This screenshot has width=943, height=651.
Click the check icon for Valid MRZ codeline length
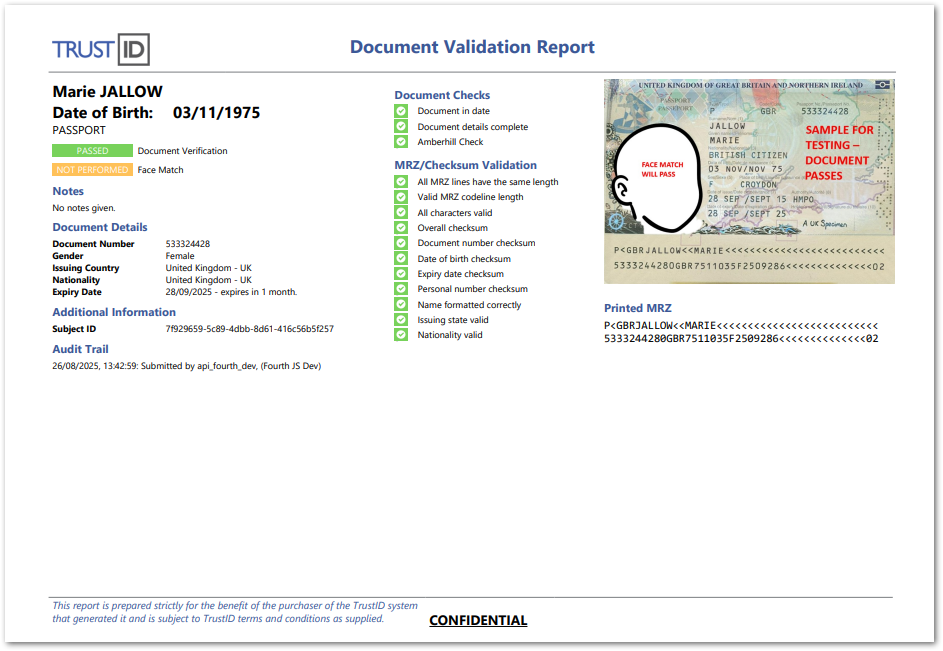coord(401,197)
